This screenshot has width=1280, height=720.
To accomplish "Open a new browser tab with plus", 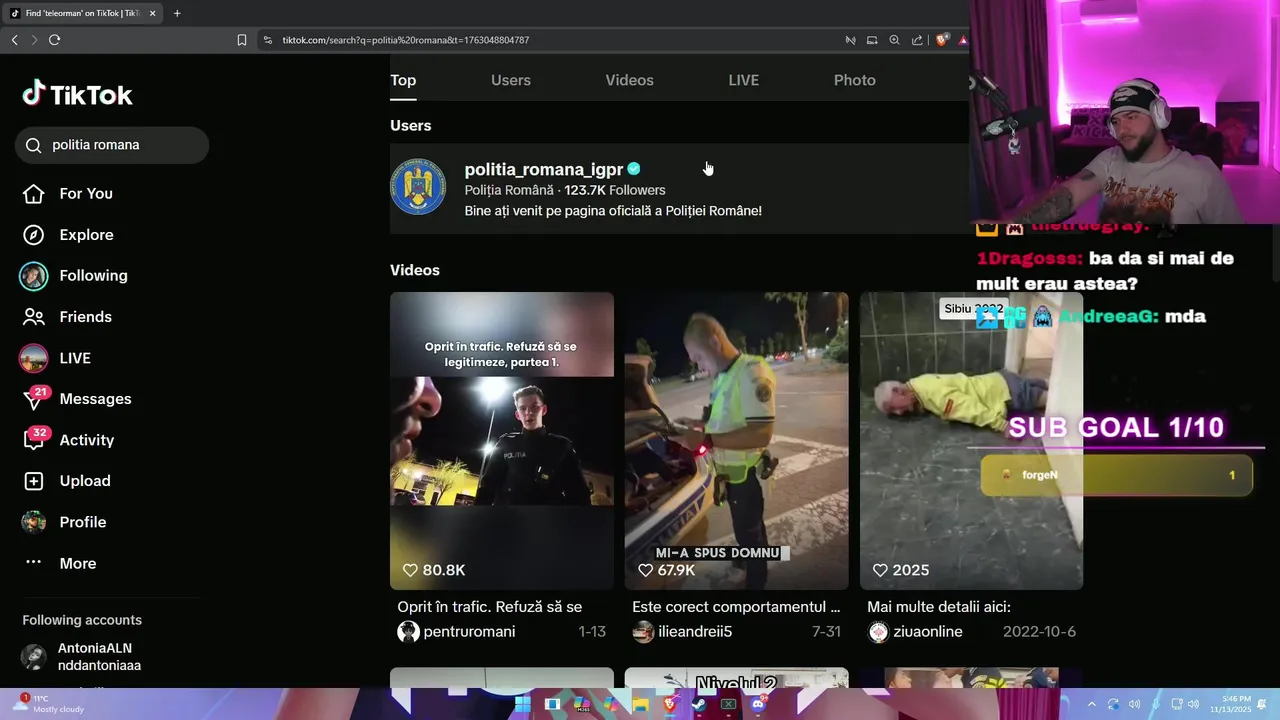I will (x=177, y=13).
